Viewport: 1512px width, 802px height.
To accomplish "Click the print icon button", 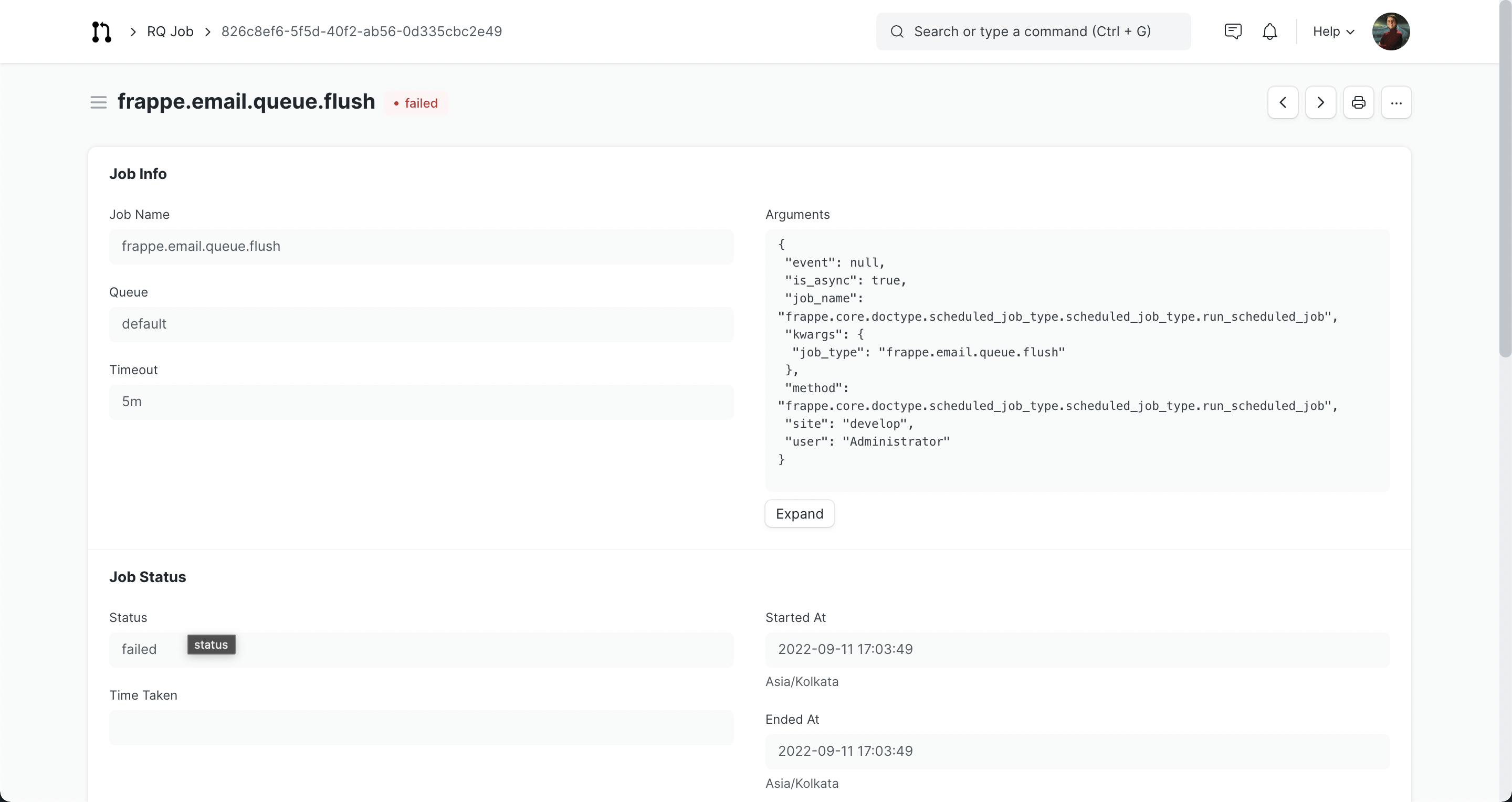I will (1358, 103).
